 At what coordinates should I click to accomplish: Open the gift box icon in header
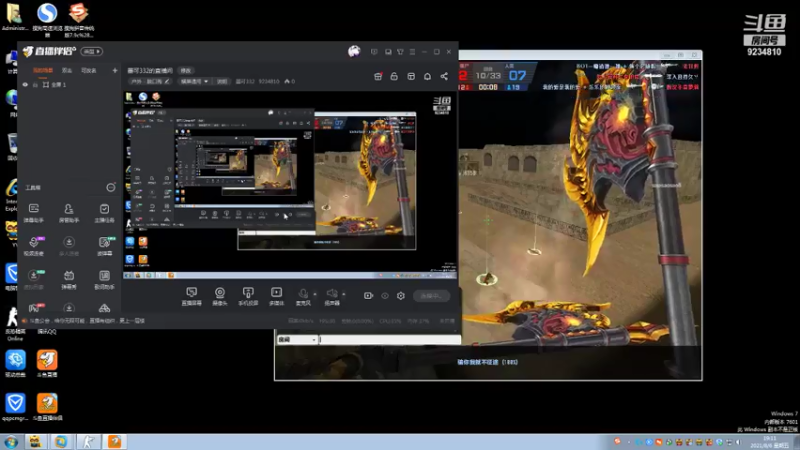[378, 77]
